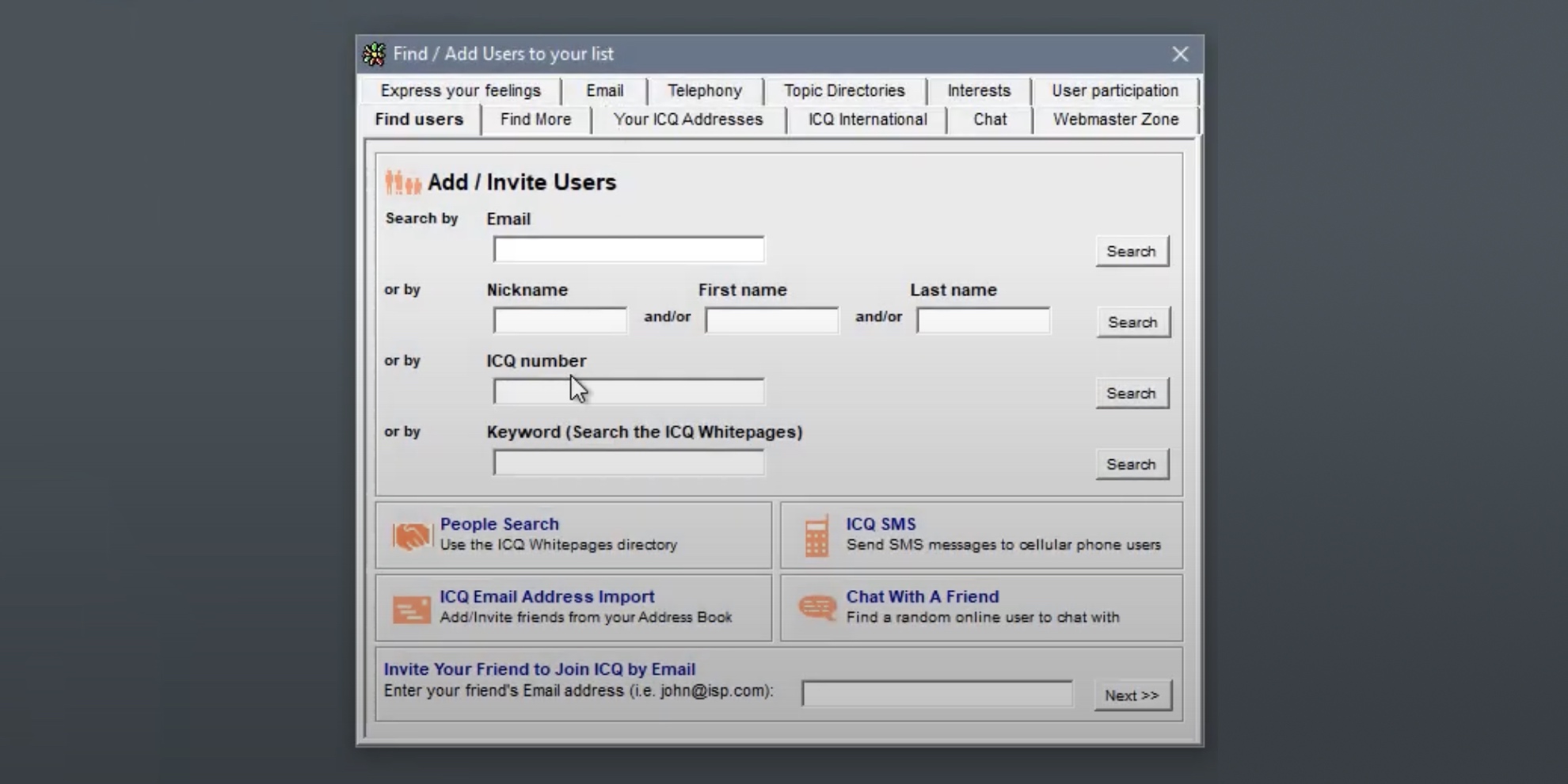1568x784 pixels.
Task: Focus the ICQ number input field
Action: point(629,391)
